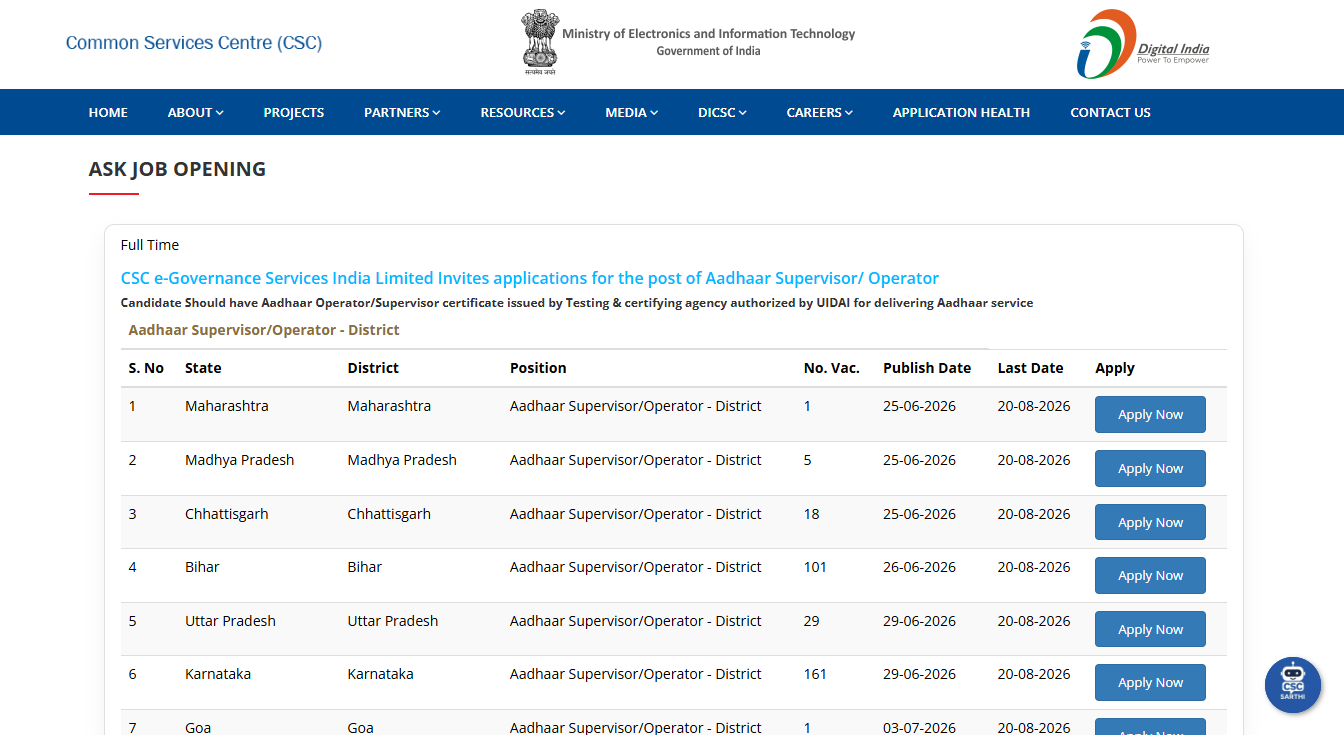Select the Karnataka district cell
This screenshot has height=735, width=1344.
click(380, 674)
